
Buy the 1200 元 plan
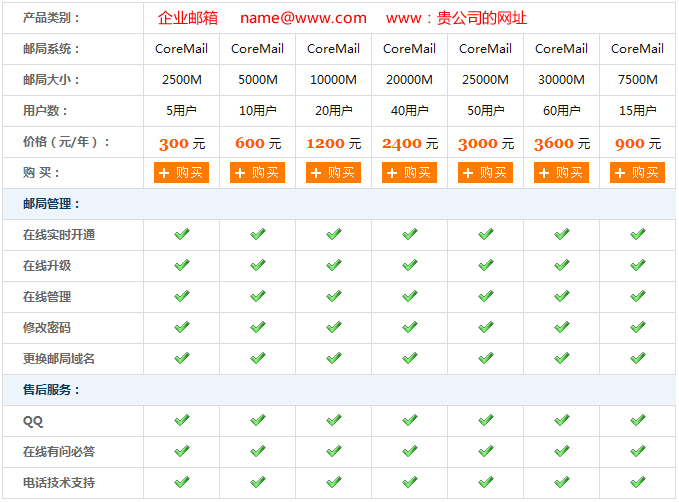333,173
